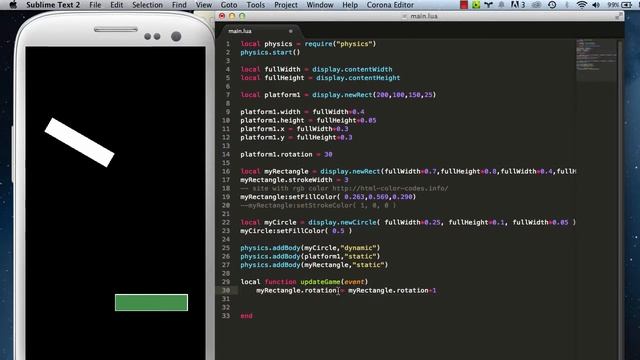The height and width of the screenshot is (360, 640).
Task: Click the red menu bar status icon
Action: [464, 5]
